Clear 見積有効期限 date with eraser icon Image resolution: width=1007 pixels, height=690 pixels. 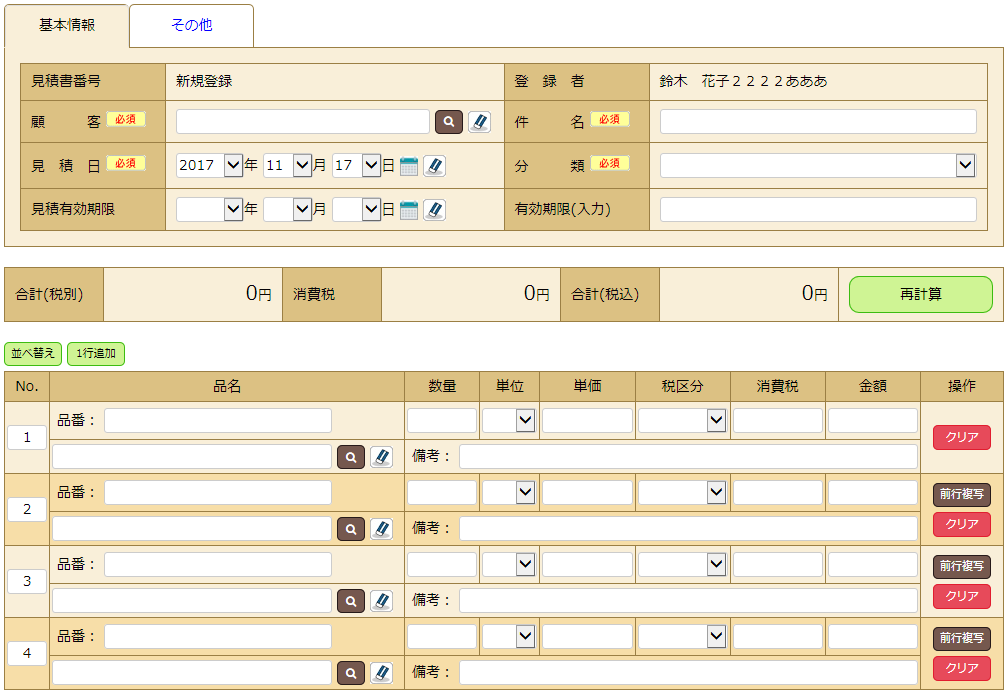434,210
